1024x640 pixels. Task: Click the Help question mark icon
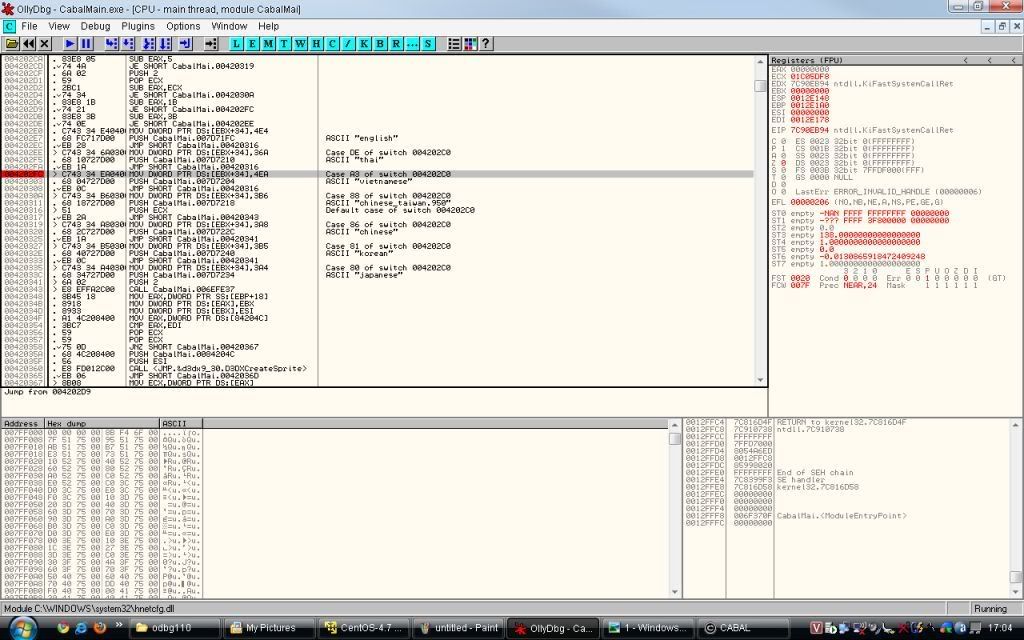pos(486,44)
